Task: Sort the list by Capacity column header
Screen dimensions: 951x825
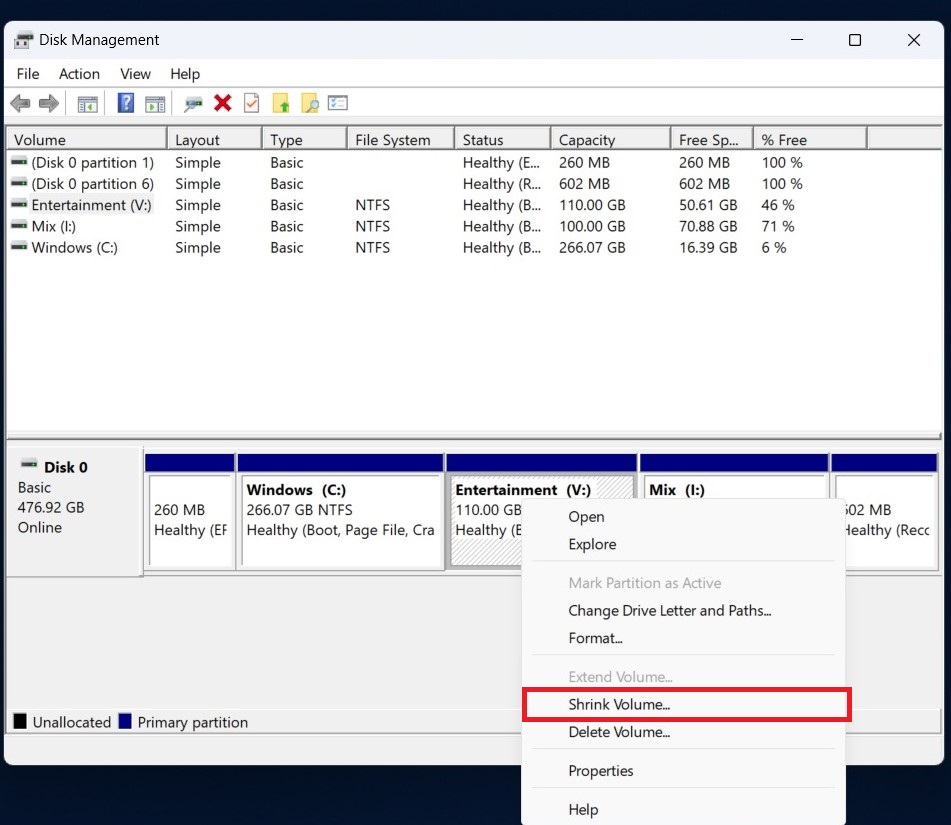Action: (587, 140)
